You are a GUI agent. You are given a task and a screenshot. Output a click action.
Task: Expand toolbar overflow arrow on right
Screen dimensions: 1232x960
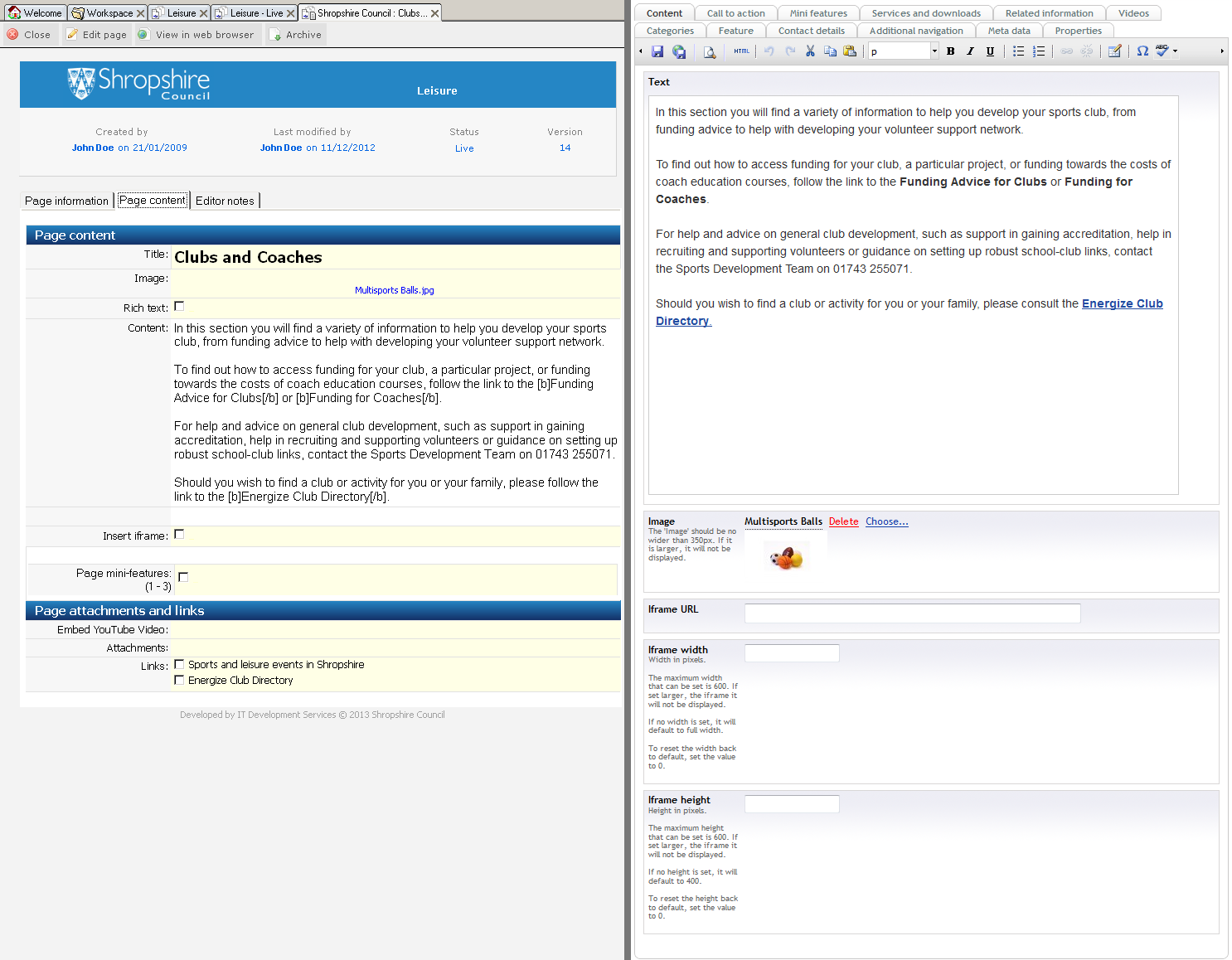1221,51
